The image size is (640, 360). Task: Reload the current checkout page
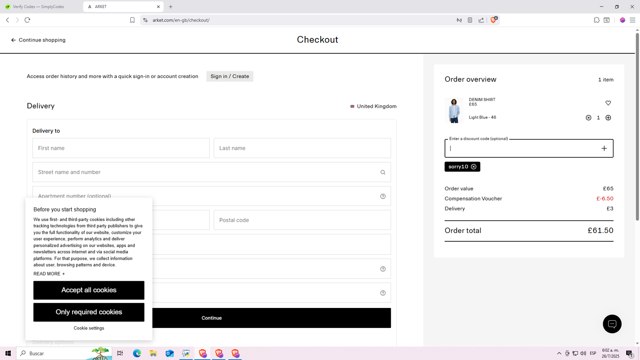[27, 20]
